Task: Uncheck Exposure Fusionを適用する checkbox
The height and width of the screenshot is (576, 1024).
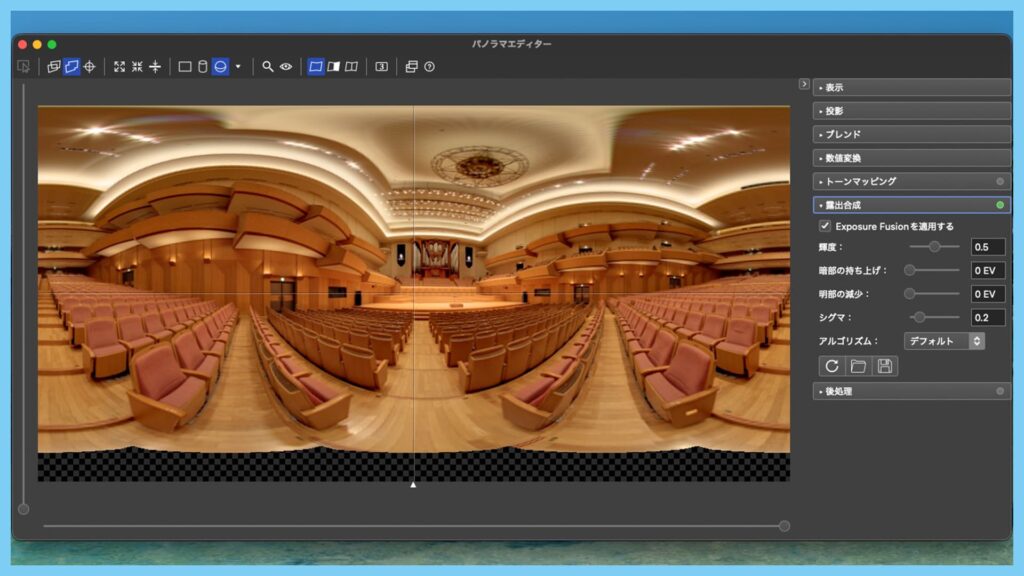Action: 825,227
